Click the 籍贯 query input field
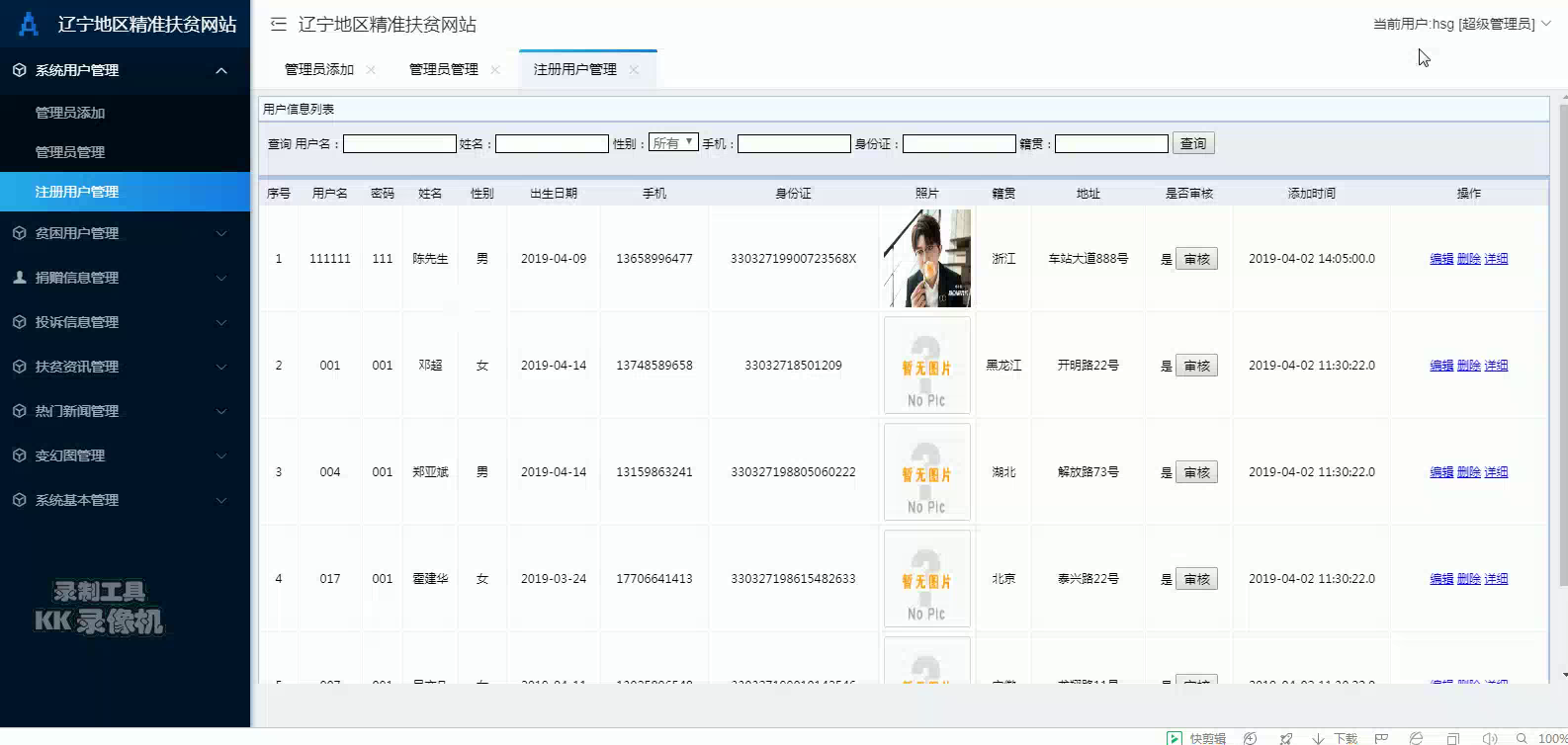Image resolution: width=1568 pixels, height=745 pixels. tap(1111, 143)
